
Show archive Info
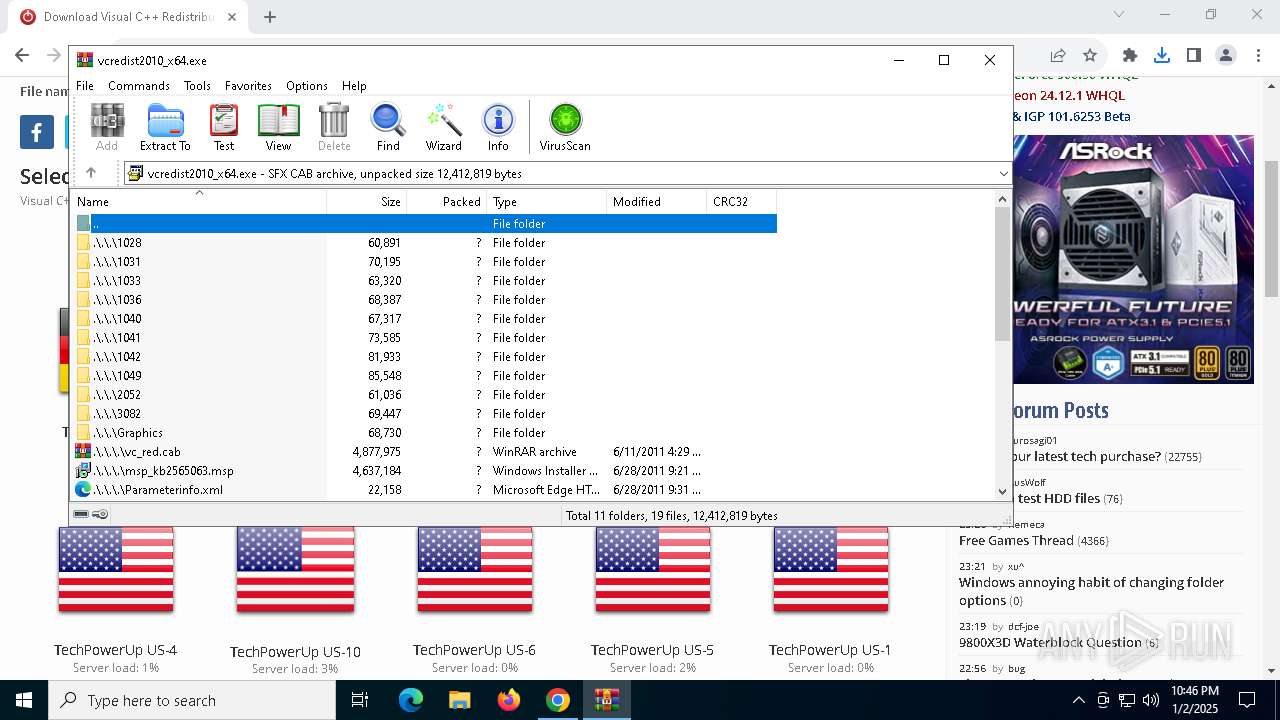498,127
